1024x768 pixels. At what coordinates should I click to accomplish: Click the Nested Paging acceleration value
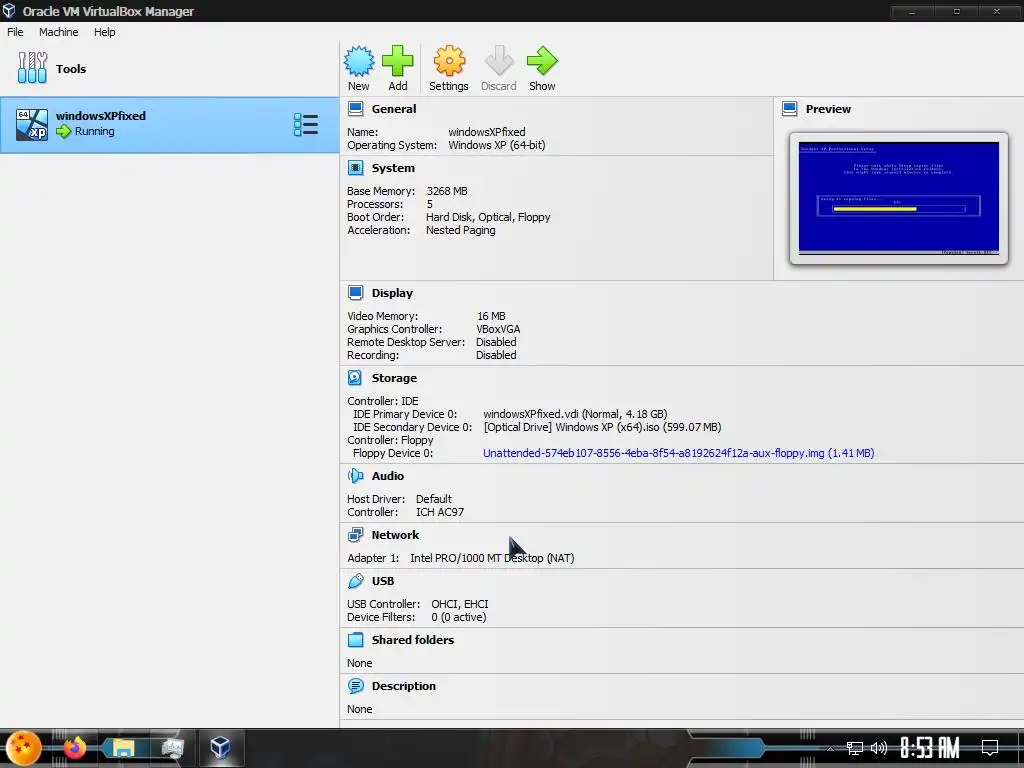460,231
